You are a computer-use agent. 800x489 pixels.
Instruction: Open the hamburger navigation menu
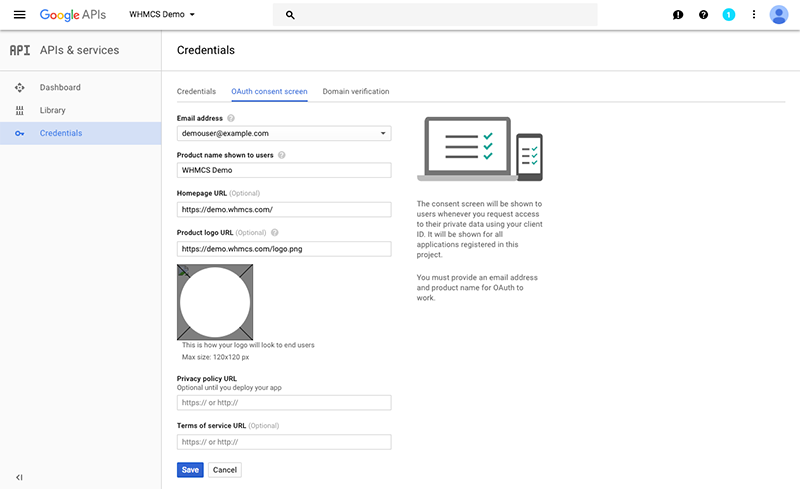point(19,15)
